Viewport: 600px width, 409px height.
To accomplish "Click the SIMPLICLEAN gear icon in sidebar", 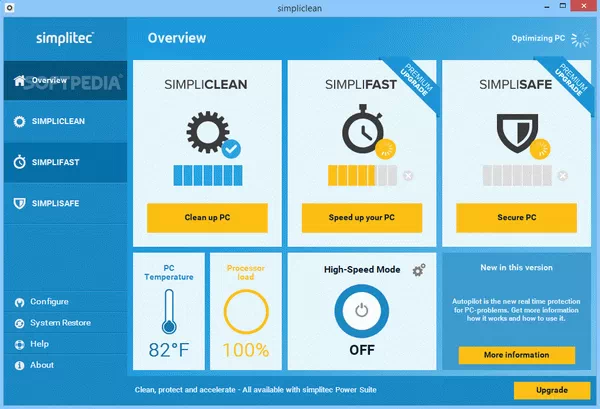I will click(19, 122).
